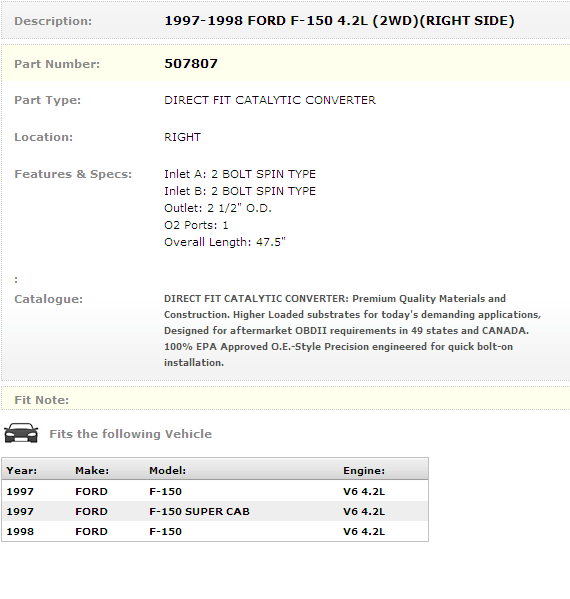Select the Outlet: 2 1/2" O.D. line

[x=218, y=208]
